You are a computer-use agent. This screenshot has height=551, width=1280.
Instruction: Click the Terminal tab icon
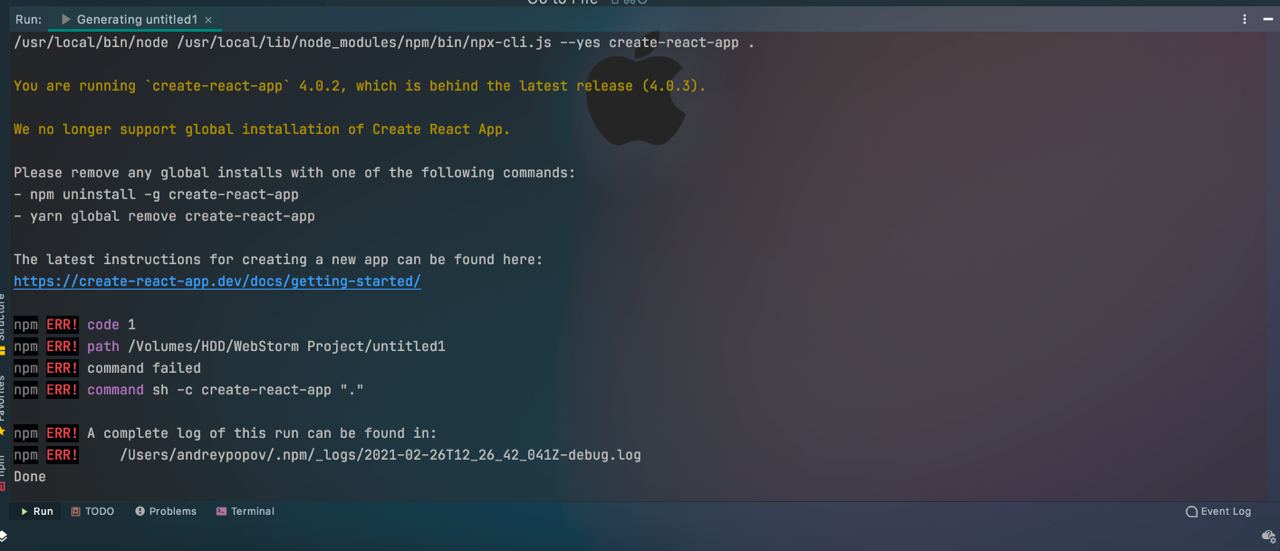pyautogui.click(x=221, y=511)
